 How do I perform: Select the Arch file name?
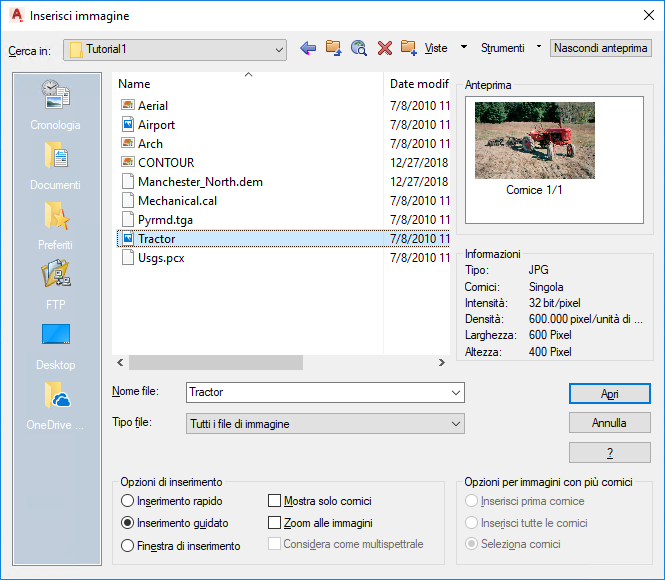pyautogui.click(x=150, y=144)
